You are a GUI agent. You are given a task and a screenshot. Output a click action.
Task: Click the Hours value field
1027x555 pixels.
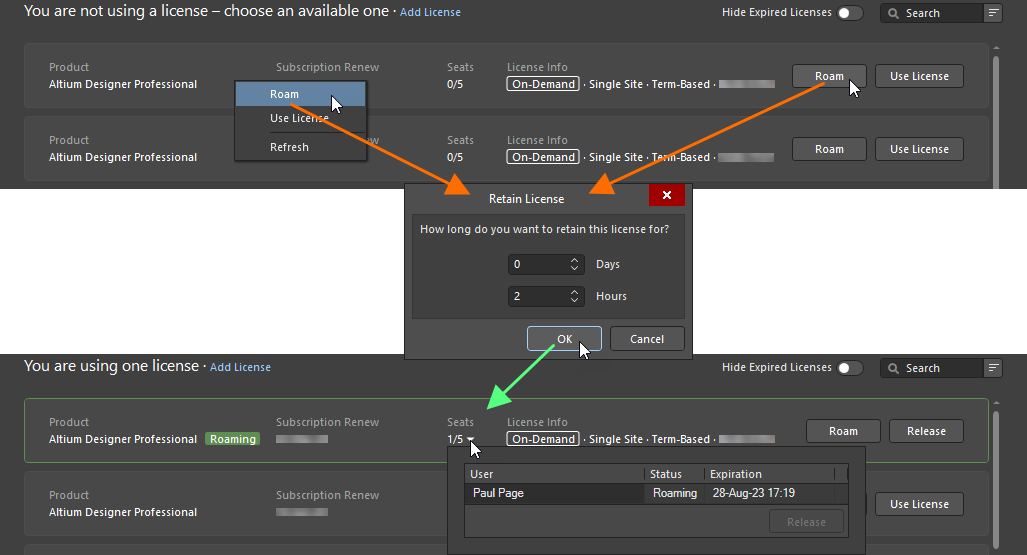click(x=537, y=296)
